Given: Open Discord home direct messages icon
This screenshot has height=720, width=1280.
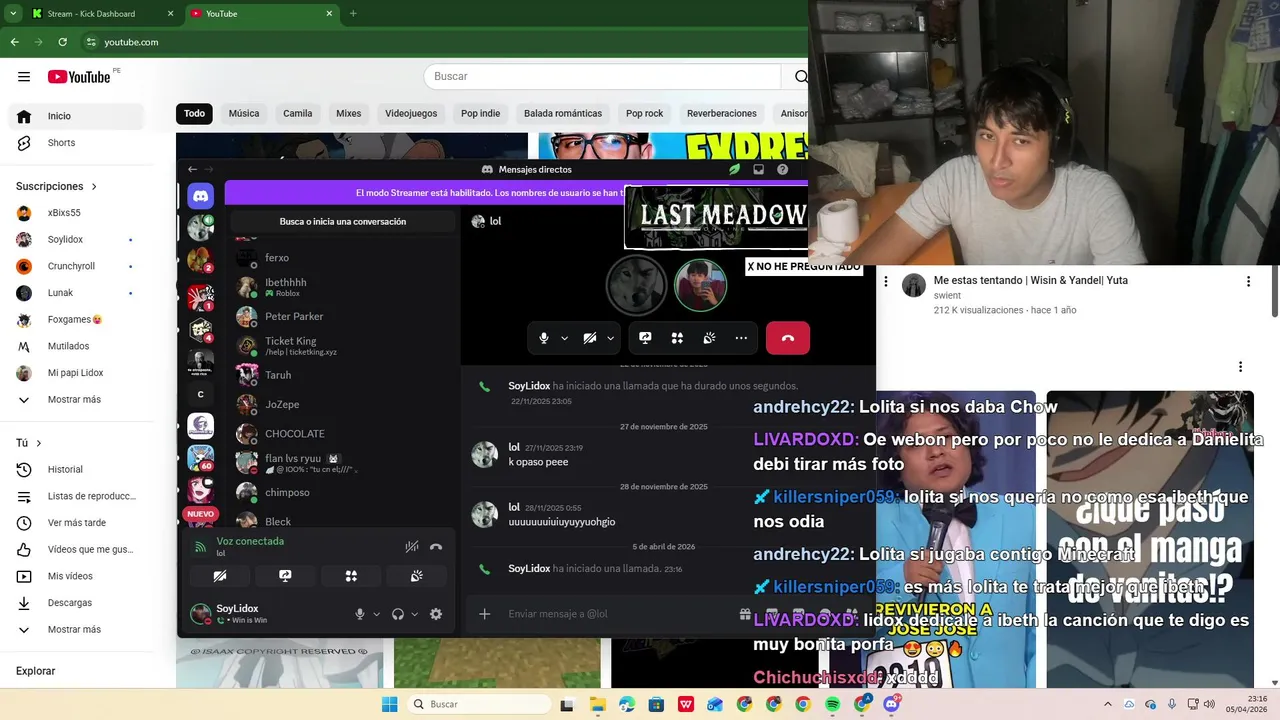Looking at the screenshot, I should [x=200, y=197].
